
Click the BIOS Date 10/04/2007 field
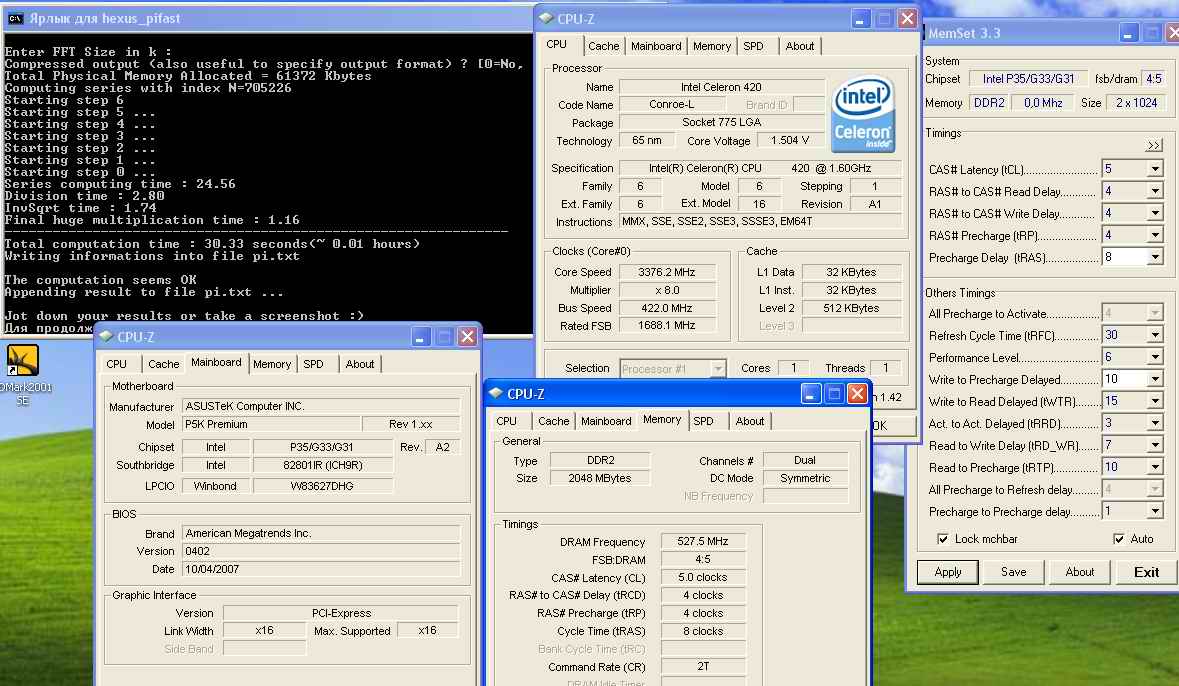click(x=321, y=569)
